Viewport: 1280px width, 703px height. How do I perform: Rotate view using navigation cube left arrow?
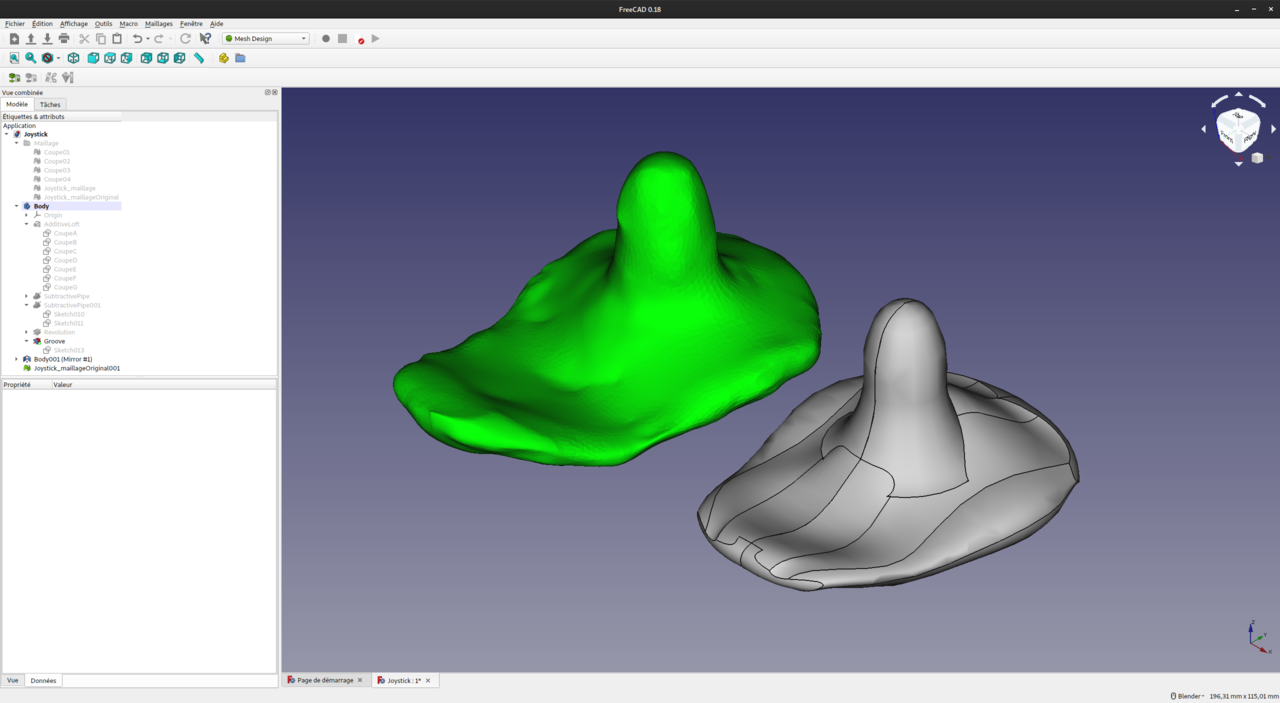1204,129
